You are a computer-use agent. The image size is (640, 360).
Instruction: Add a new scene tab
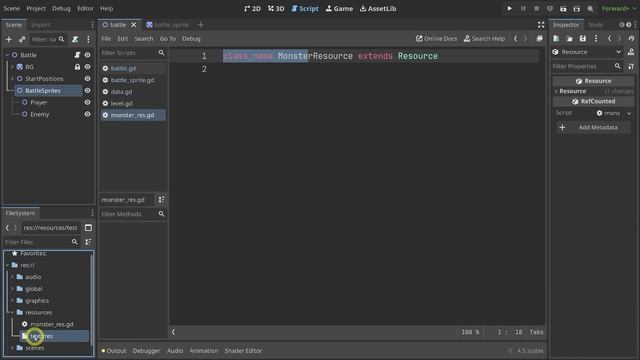pos(200,25)
